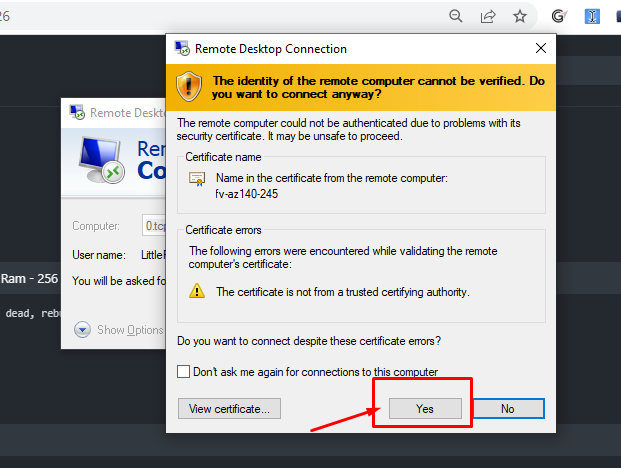The height and width of the screenshot is (468, 621).
Task: Click the yellow triangle certificate error icon
Action: pyautogui.click(x=197, y=291)
